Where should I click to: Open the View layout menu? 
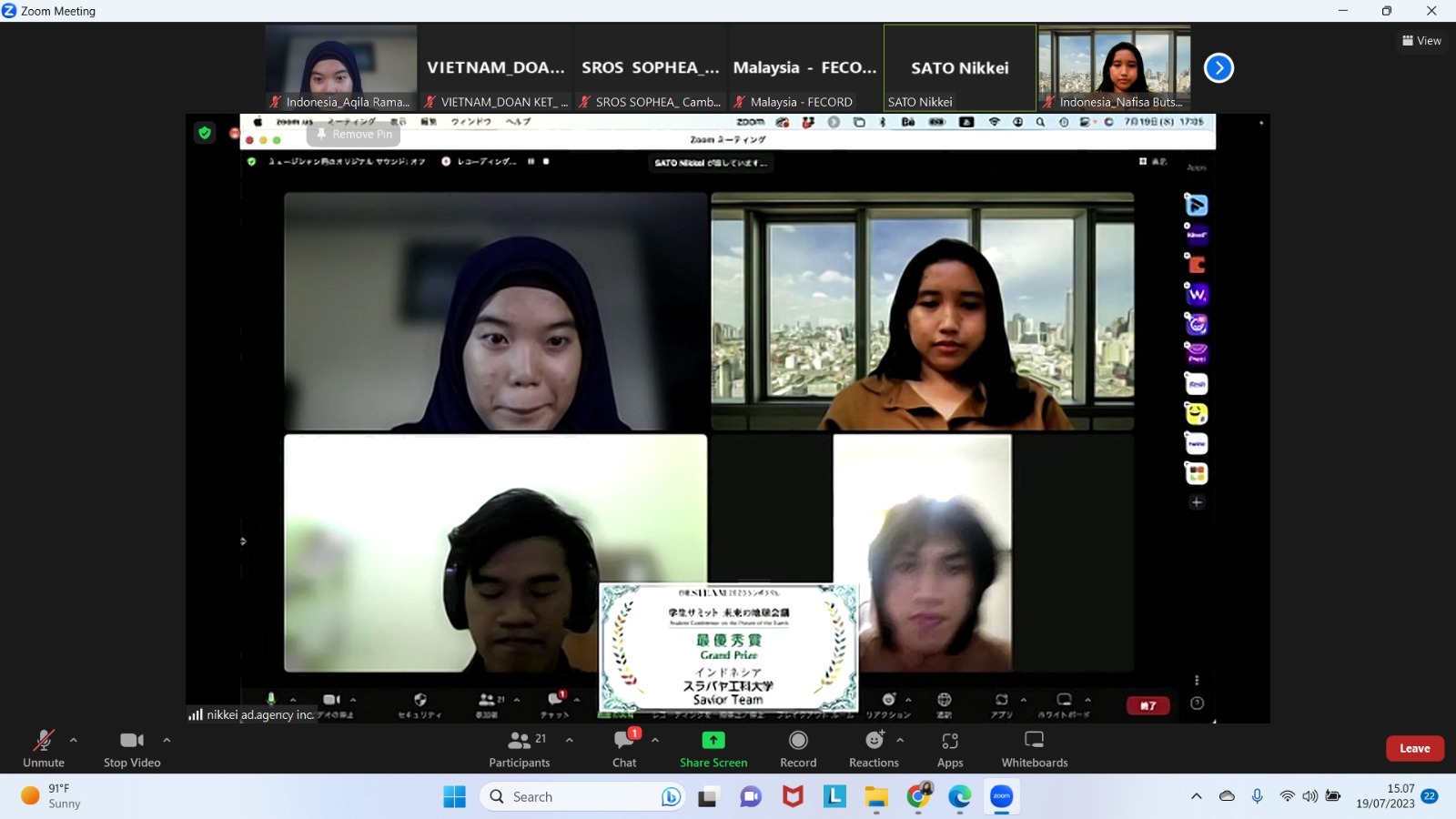coord(1421,41)
